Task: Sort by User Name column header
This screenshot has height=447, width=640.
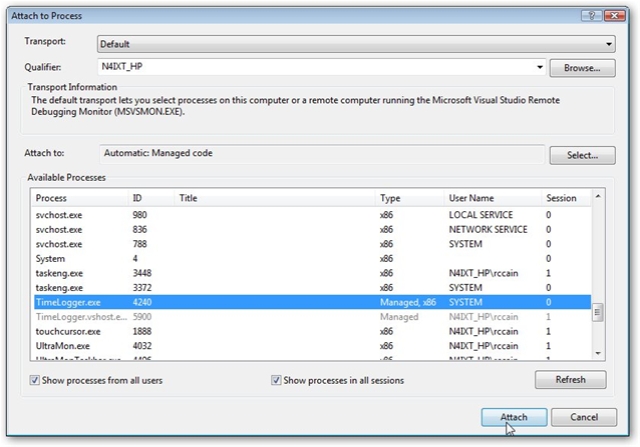Action: 471,198
